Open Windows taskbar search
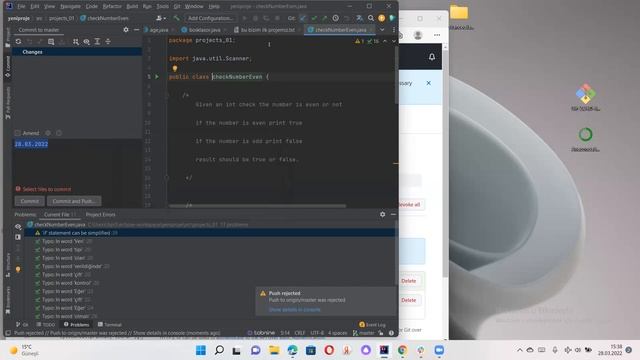Image resolution: width=640 pixels, height=360 pixels. coord(219,350)
